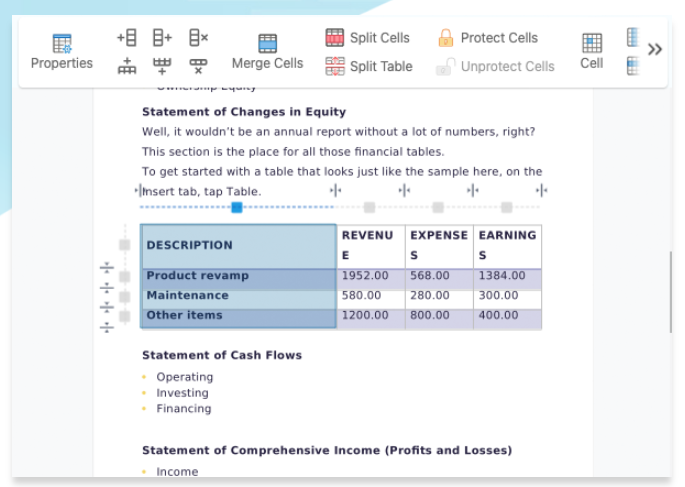Click insert row below icon
Image resolution: width=685 pixels, height=487 pixels.
coord(162,66)
